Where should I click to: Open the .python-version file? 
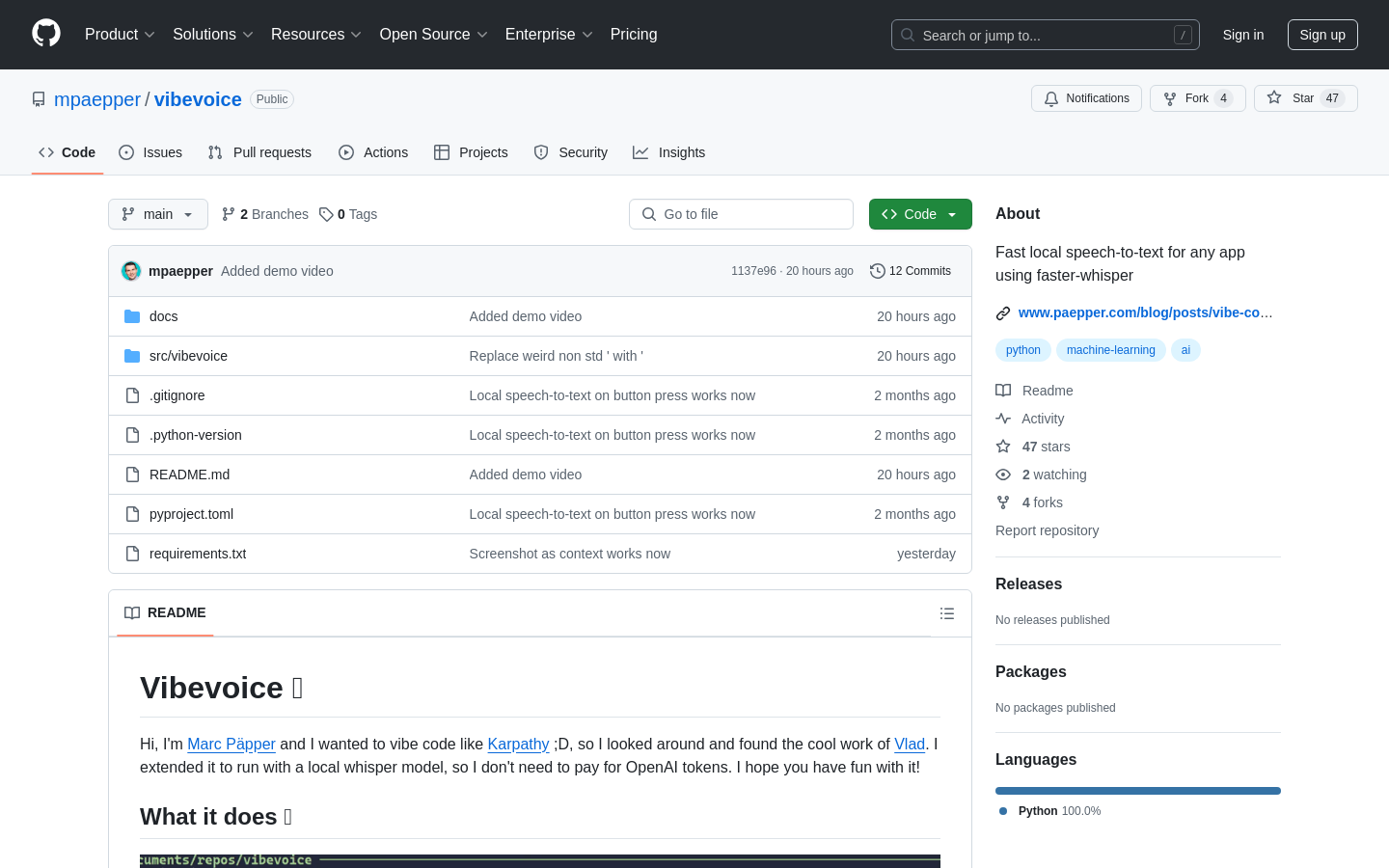click(x=196, y=435)
